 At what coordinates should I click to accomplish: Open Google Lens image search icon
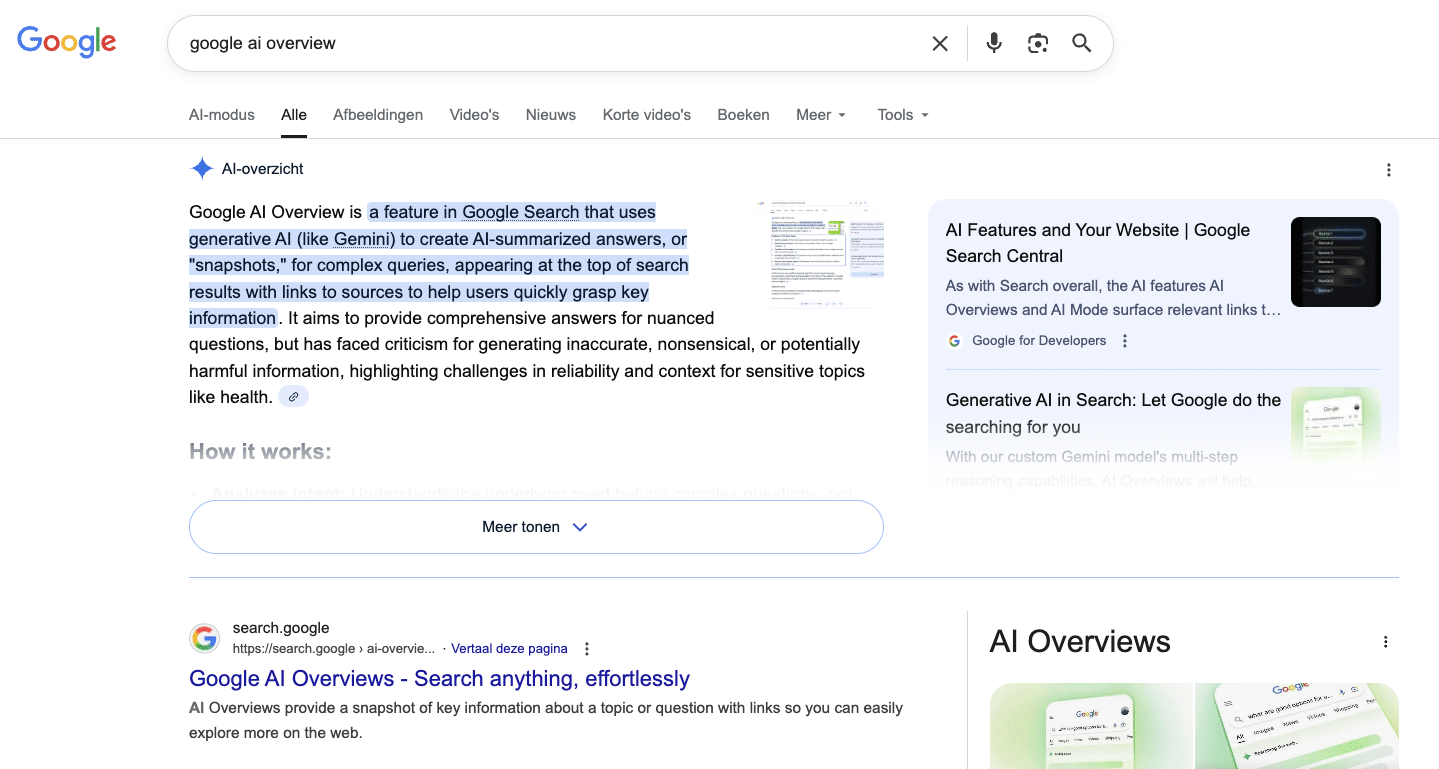[x=1038, y=43]
